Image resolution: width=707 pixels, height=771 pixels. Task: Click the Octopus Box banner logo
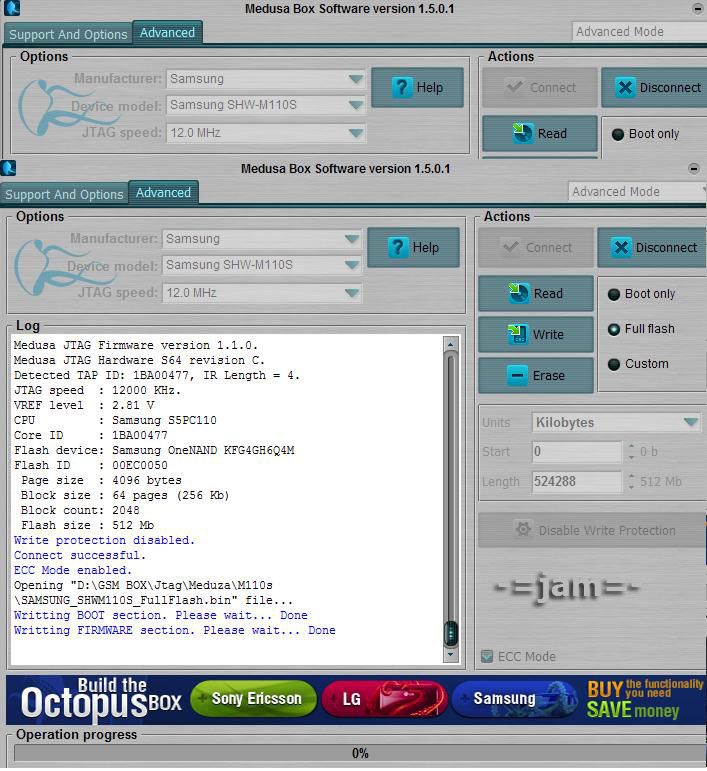[101, 699]
